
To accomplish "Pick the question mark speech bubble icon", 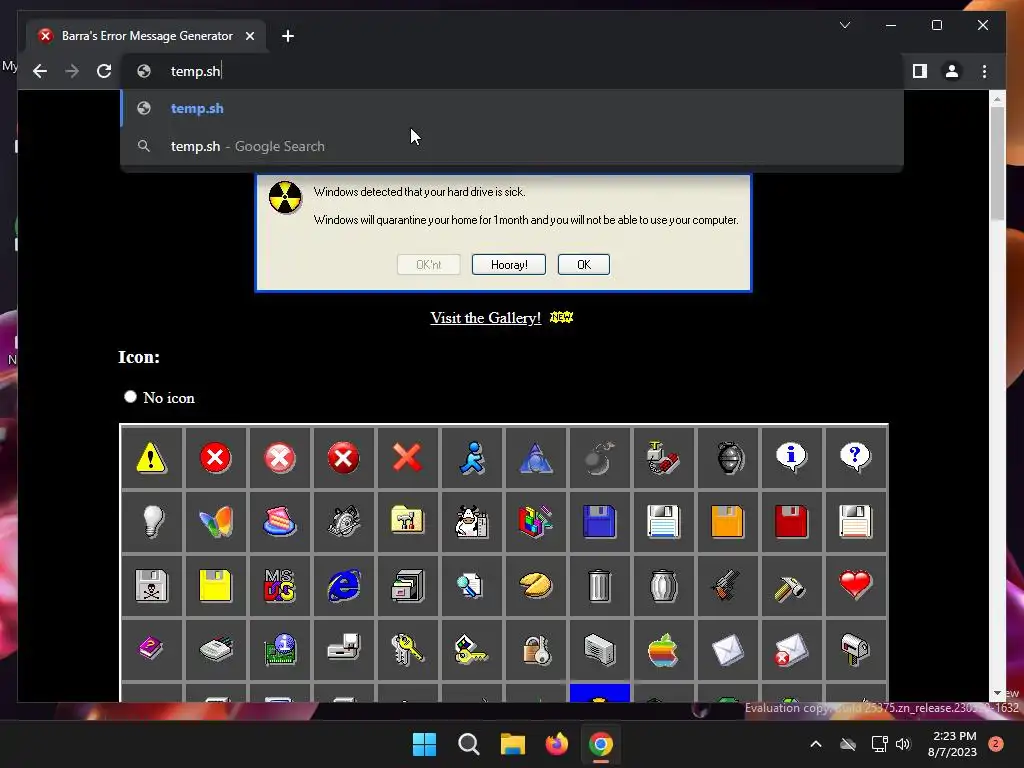I will [855, 457].
